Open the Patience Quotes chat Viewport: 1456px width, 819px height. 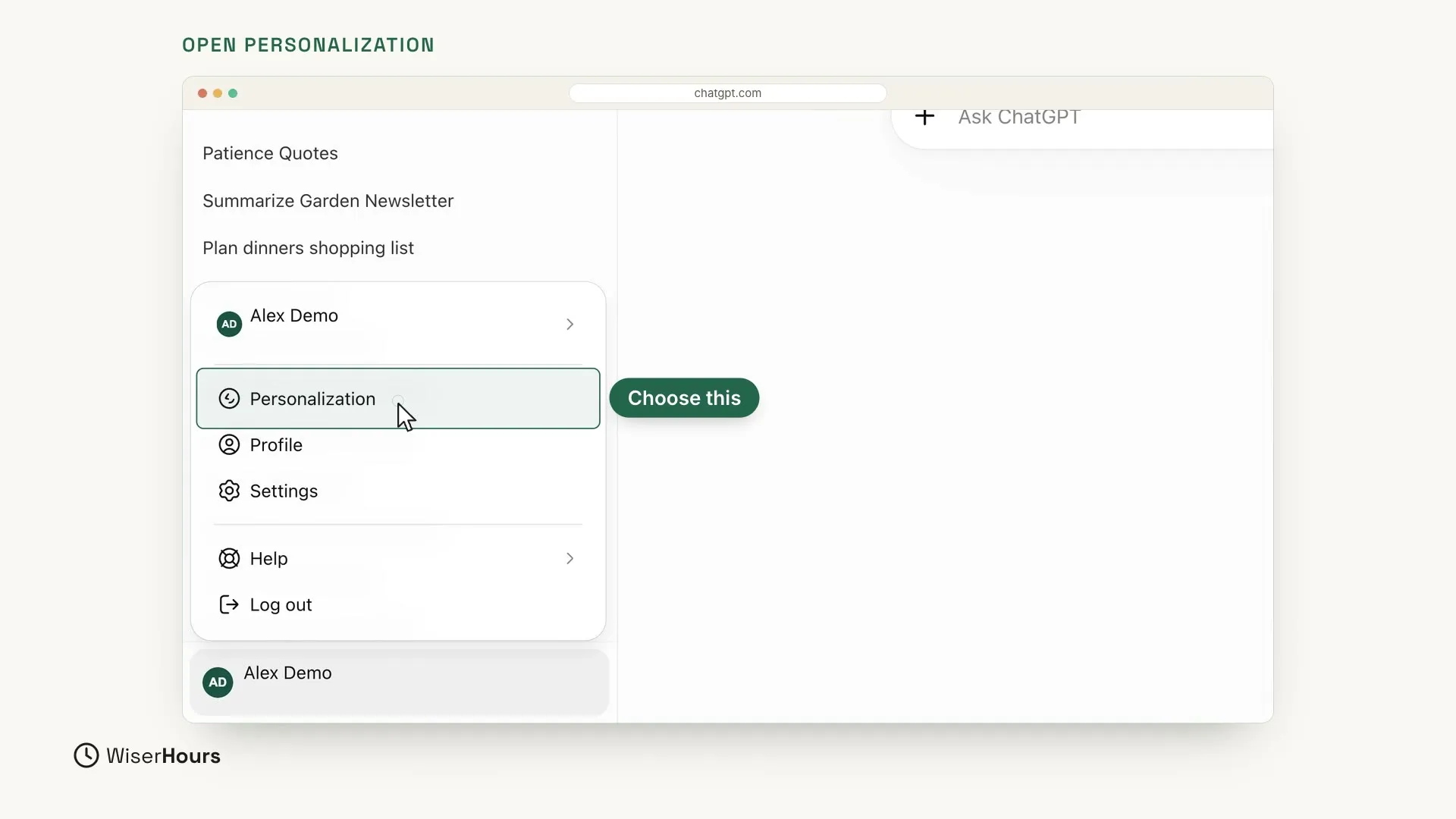coord(271,154)
